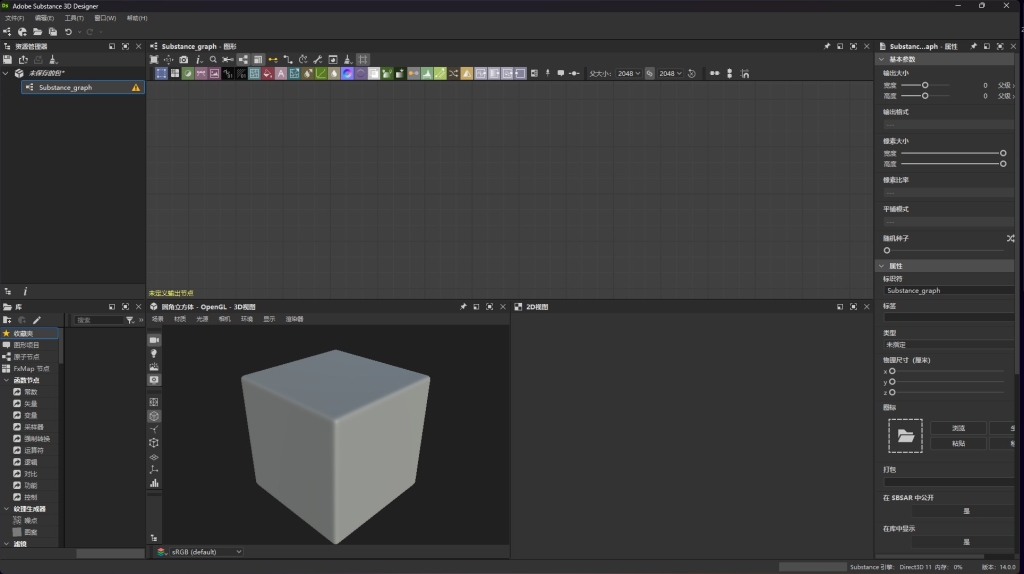Viewport: 1024px width, 574px height.
Task: Open the 帮助(H) menu
Action: tap(137, 18)
